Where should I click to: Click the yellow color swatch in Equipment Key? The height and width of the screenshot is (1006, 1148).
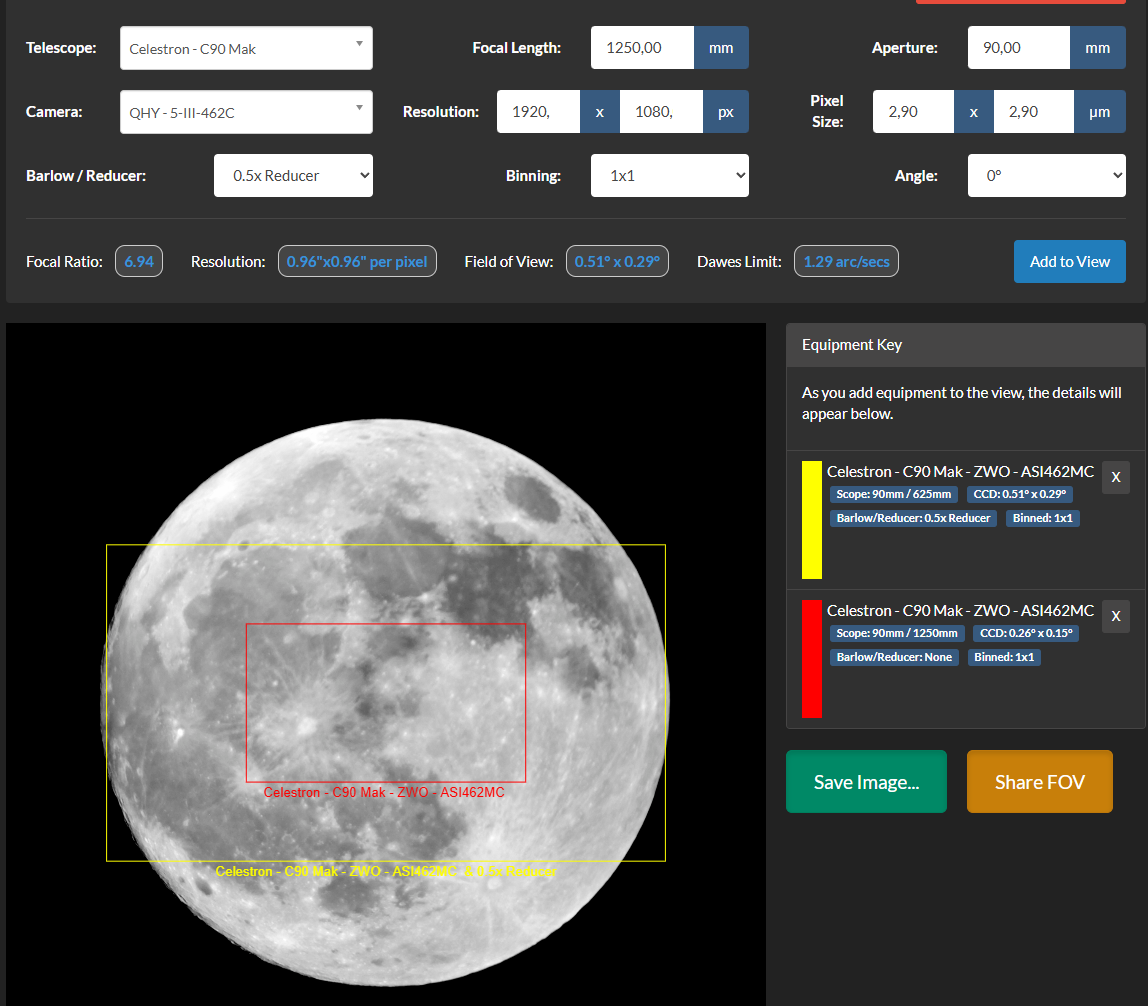812,520
